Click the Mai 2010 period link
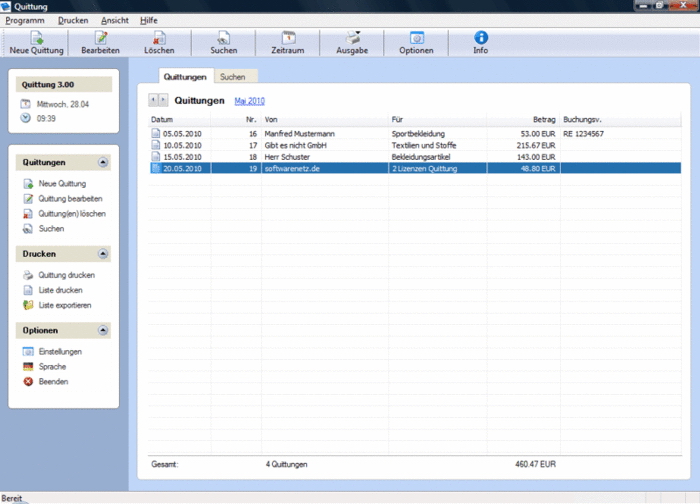The height and width of the screenshot is (504, 700). pos(249,101)
